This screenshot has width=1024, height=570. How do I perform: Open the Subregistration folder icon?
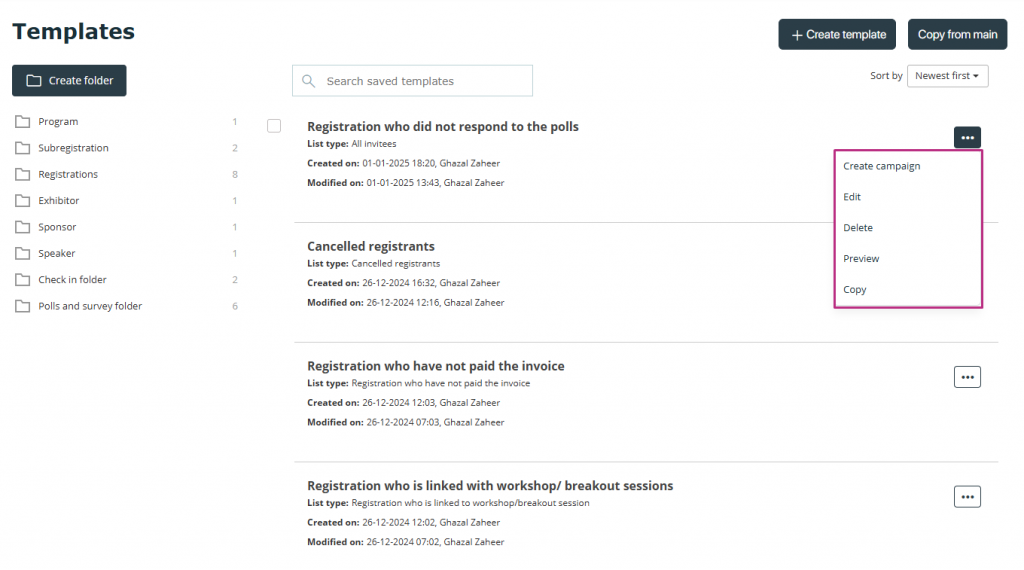pyautogui.click(x=22, y=148)
